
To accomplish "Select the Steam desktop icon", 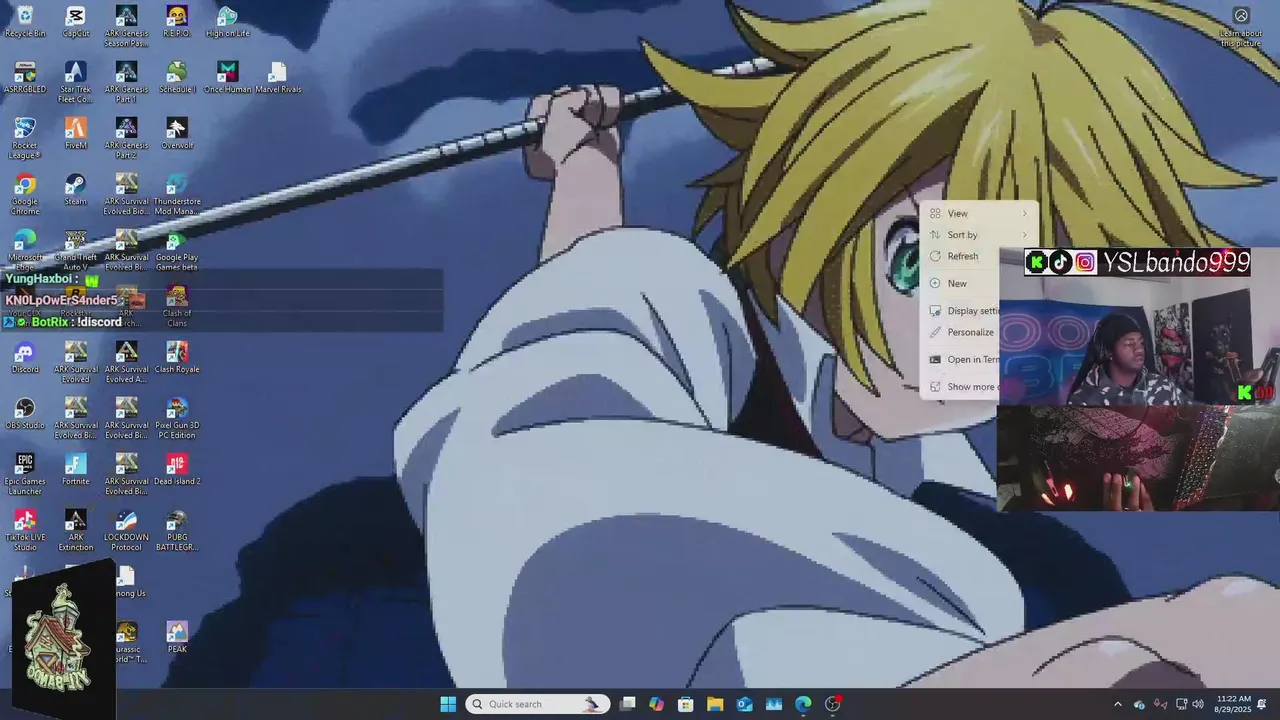I will pos(76,190).
